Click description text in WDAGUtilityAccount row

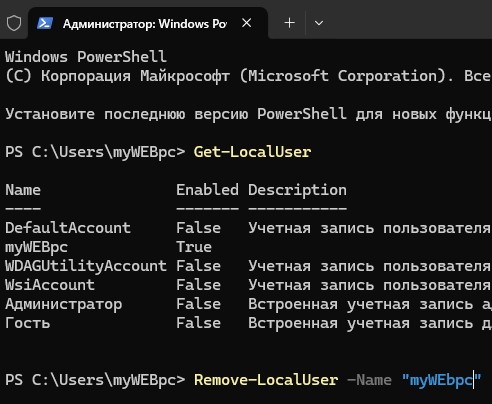coord(369,266)
